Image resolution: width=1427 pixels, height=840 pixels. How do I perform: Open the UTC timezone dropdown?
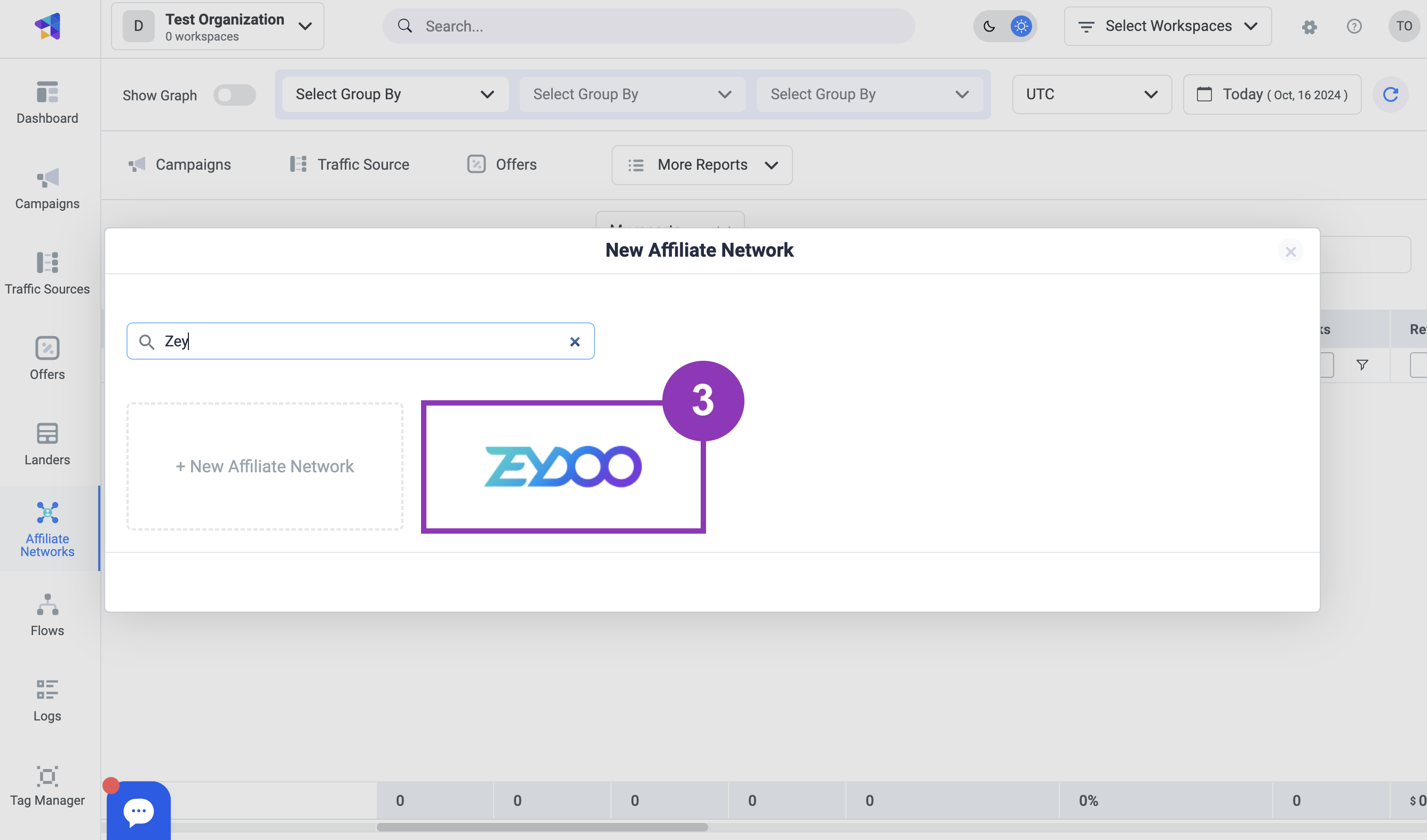click(1092, 94)
